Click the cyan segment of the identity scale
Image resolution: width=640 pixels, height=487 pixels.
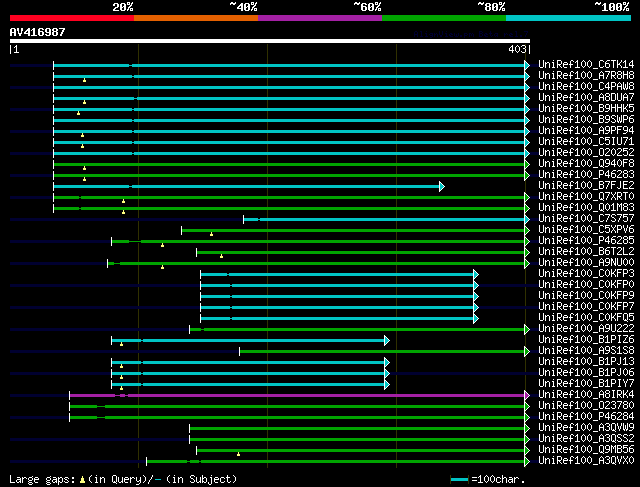tap(569, 18)
